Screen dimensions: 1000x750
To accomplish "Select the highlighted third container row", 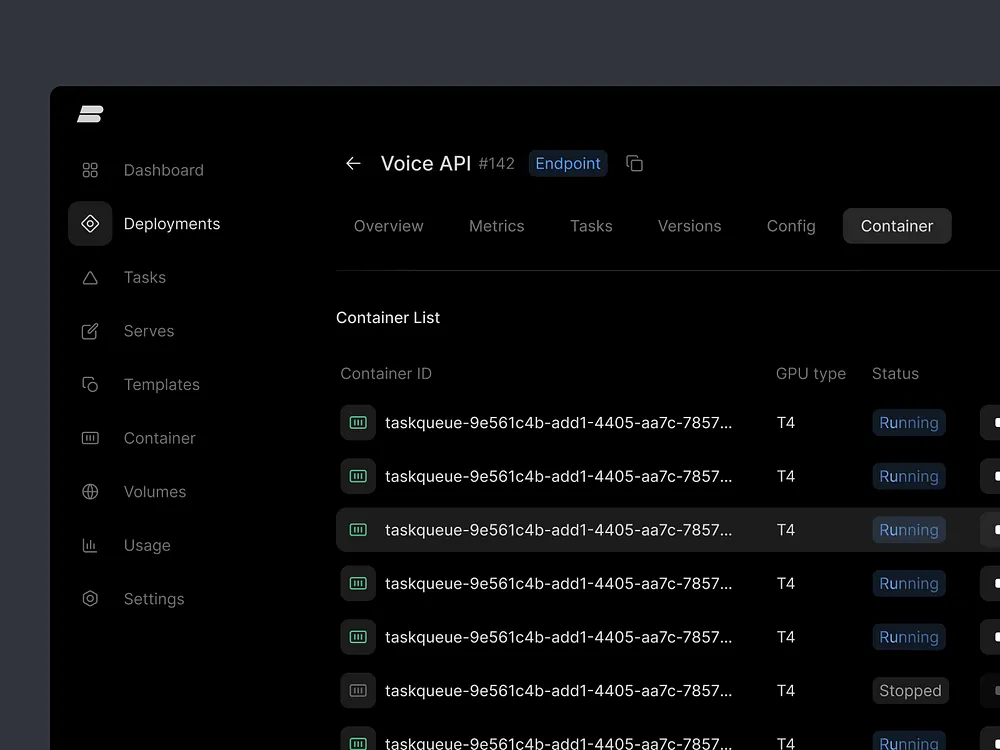I will coord(558,530).
